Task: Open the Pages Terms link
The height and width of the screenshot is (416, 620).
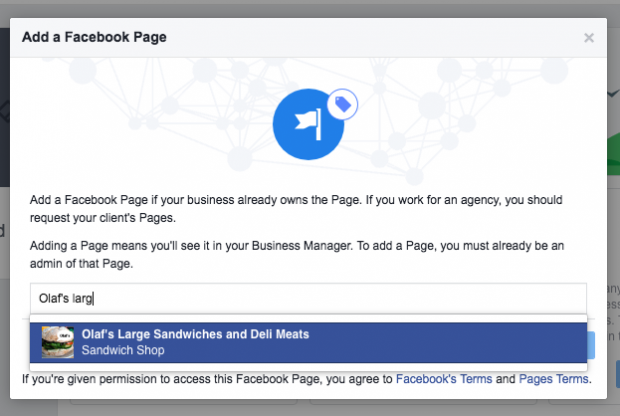Action: (554, 379)
